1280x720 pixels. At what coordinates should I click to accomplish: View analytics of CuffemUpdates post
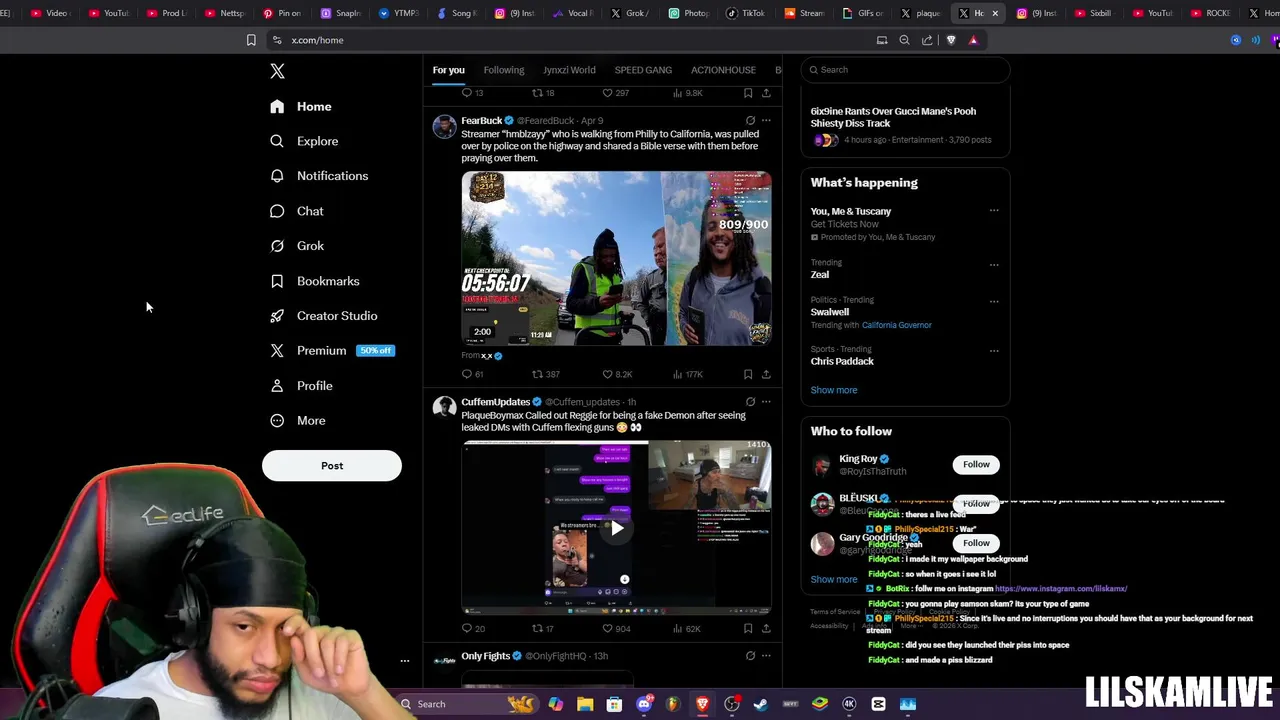[687, 629]
